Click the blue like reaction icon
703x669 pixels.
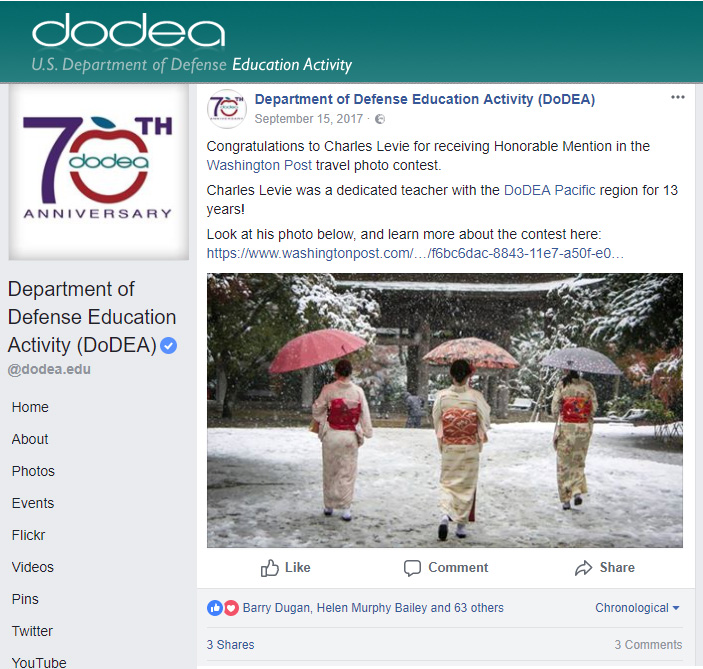(215, 608)
